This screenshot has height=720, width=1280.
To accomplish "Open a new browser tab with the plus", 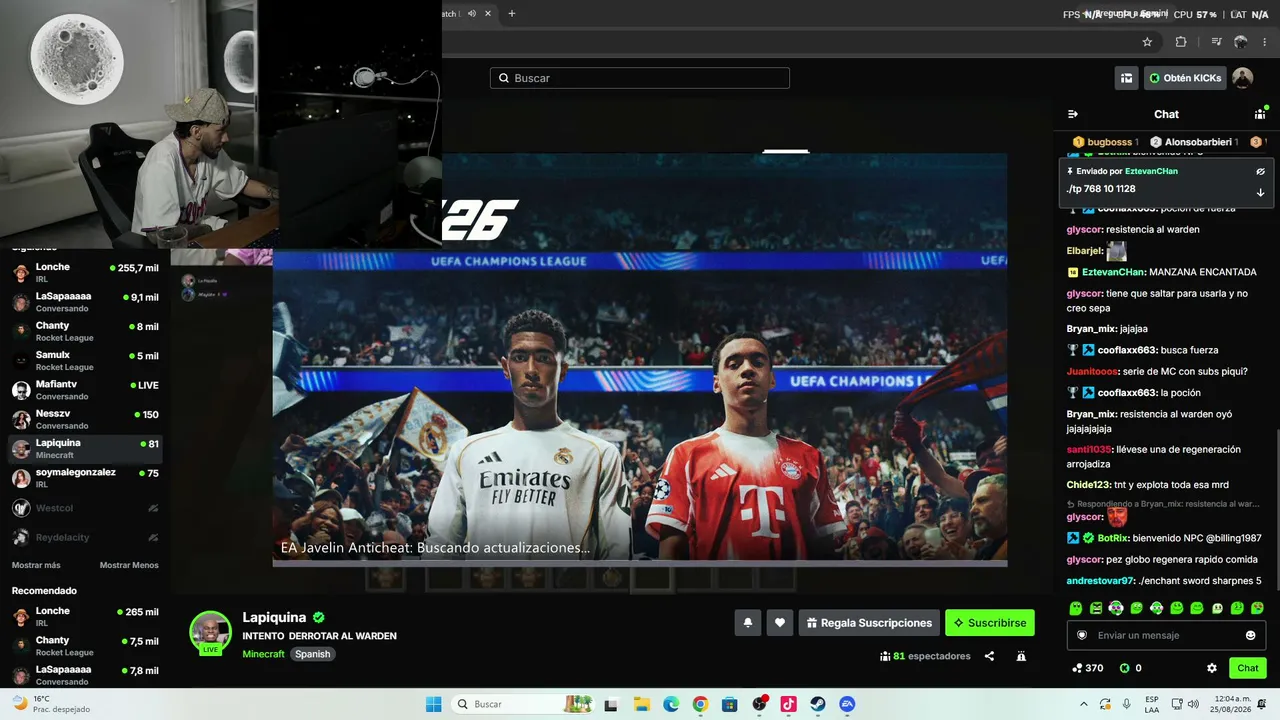I will 512,13.
